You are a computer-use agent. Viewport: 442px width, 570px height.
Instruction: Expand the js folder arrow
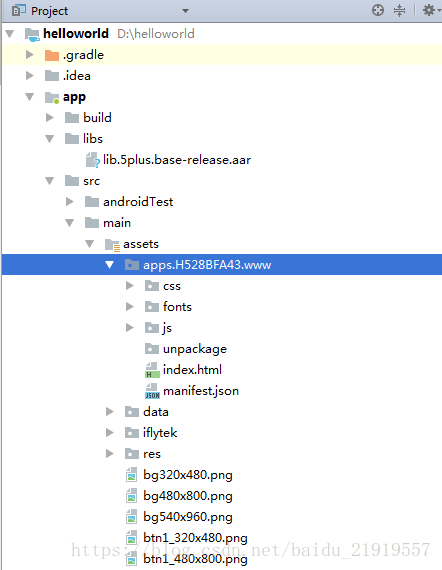tap(130, 328)
